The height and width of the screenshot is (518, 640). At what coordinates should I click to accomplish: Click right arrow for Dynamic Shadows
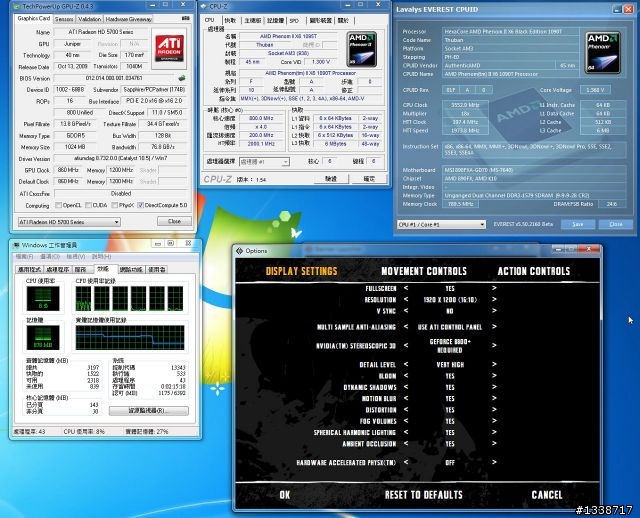pyautogui.click(x=494, y=387)
